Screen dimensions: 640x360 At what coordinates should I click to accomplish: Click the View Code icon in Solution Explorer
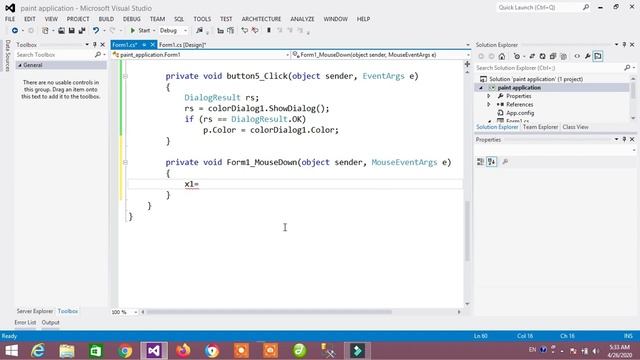point(577,56)
